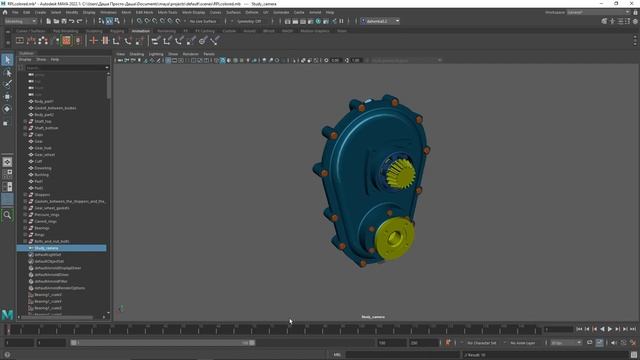Click the current frame number field
Screen dimensions: 640x360
point(559,329)
